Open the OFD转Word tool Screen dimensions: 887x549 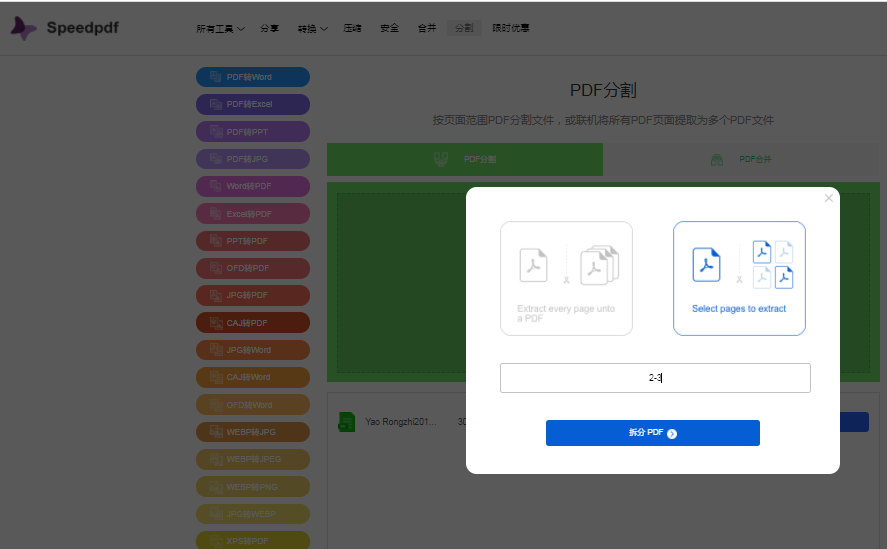click(253, 405)
